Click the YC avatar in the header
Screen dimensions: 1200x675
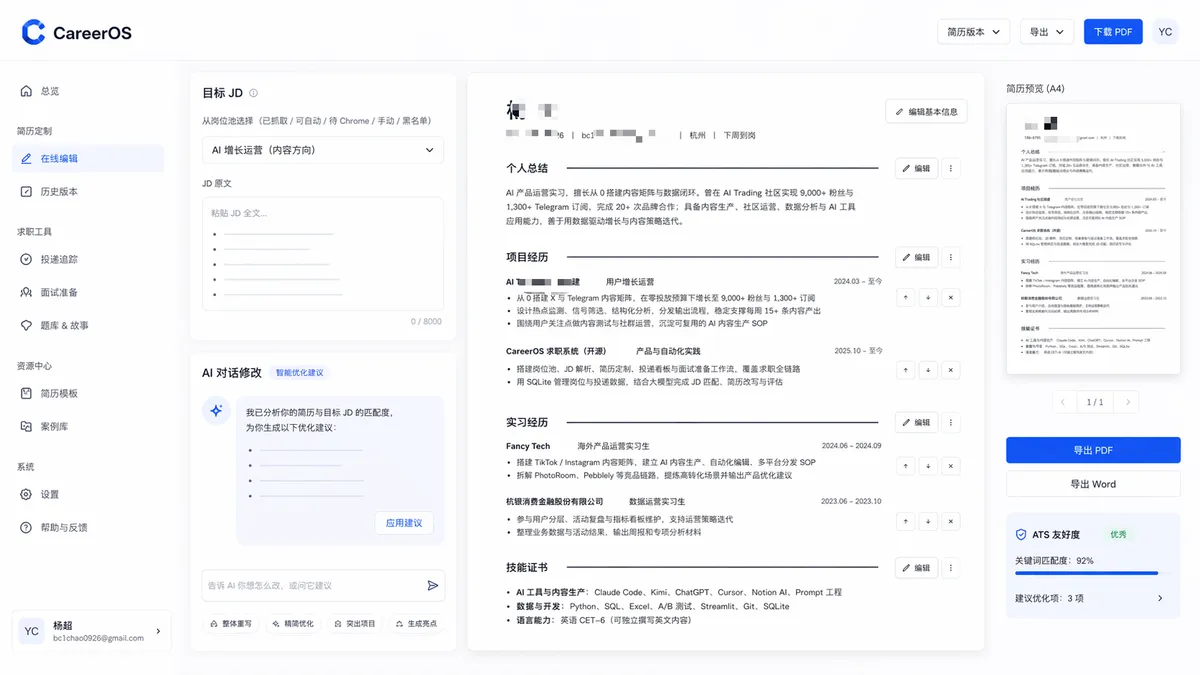tap(1165, 32)
